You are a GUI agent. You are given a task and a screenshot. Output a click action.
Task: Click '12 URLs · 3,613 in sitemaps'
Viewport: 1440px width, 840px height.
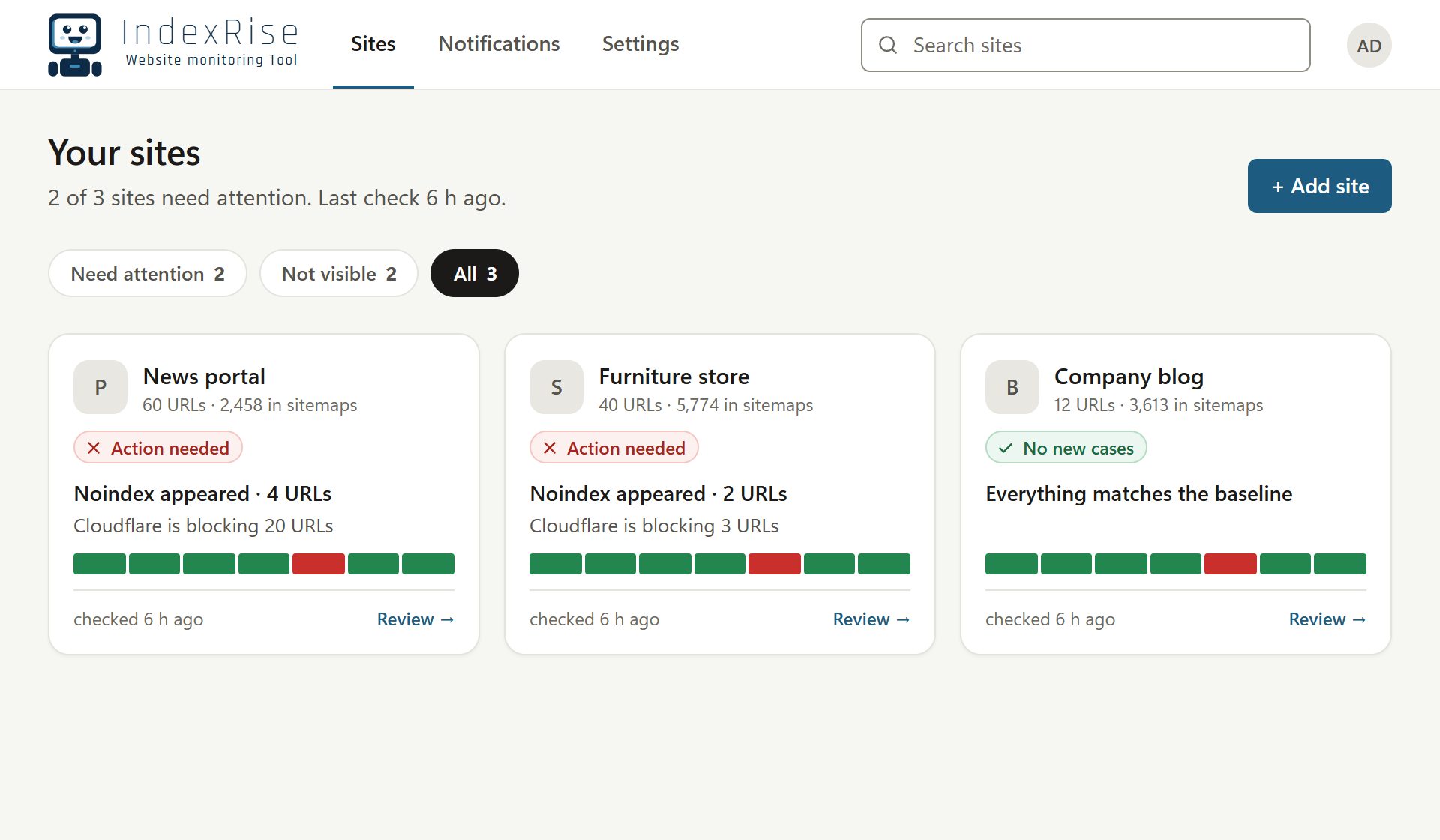pos(1159,405)
